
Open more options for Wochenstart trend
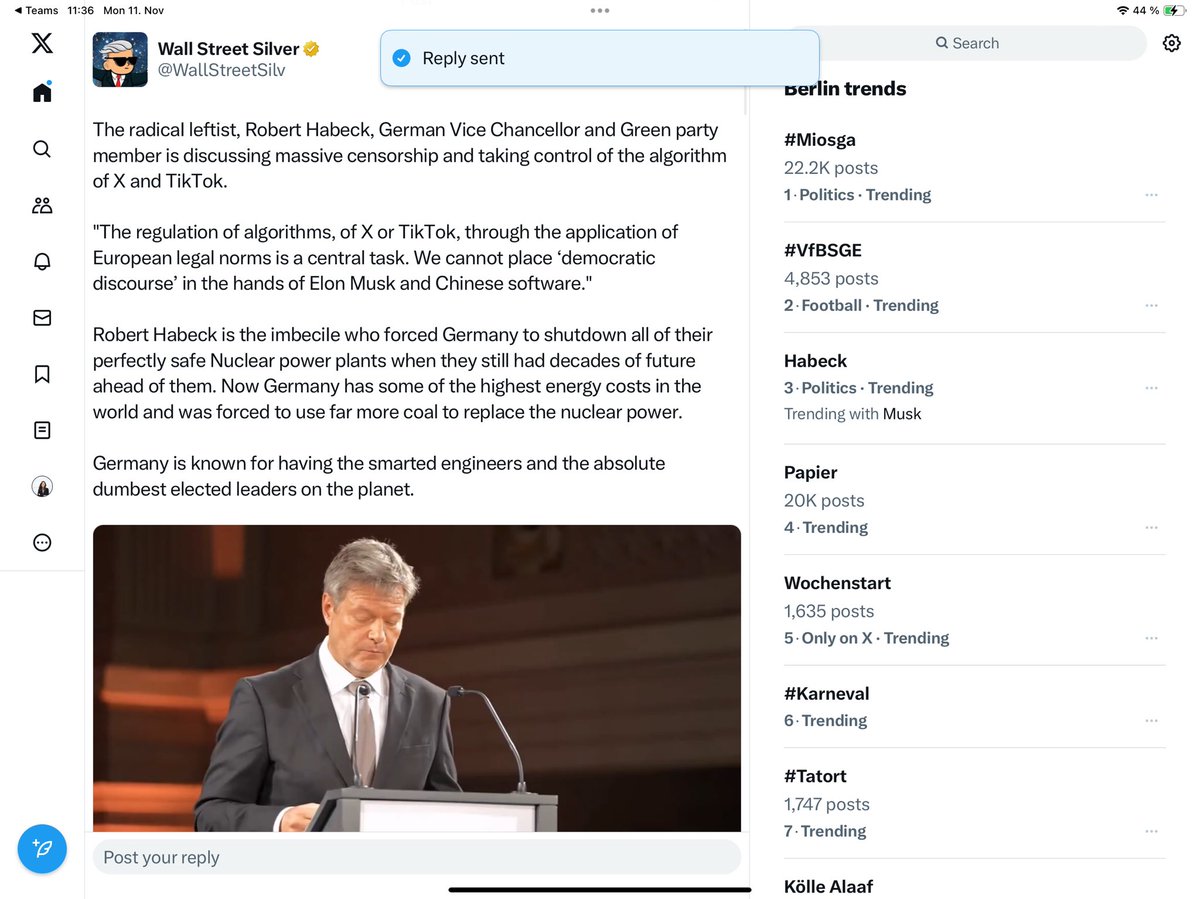1151,638
